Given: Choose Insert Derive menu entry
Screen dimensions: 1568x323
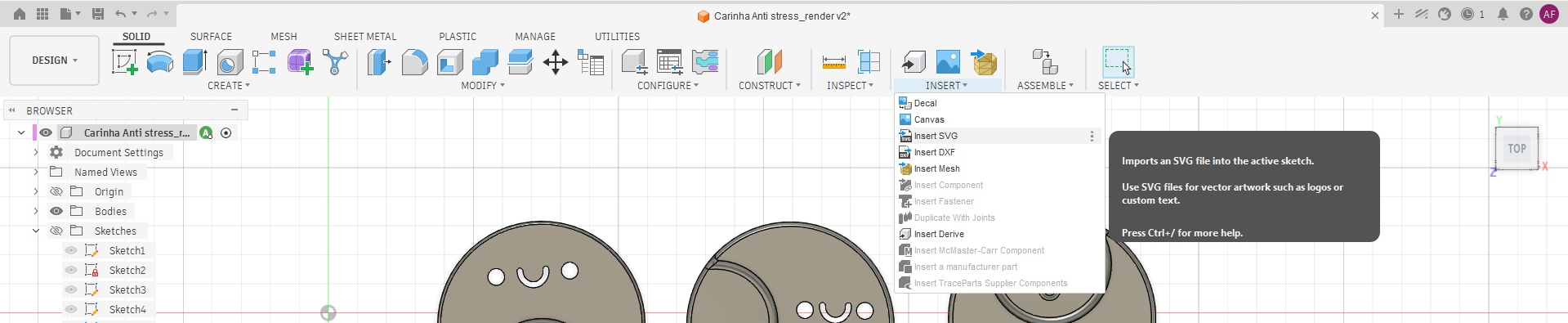Looking at the screenshot, I should pos(999,234).
